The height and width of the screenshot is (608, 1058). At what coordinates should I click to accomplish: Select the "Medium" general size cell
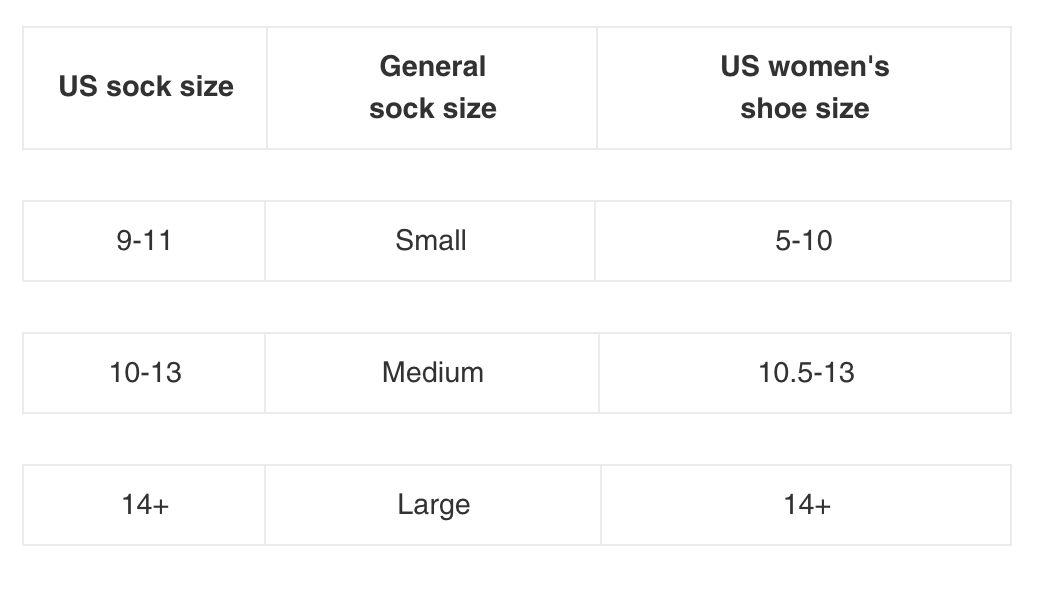[432, 373]
